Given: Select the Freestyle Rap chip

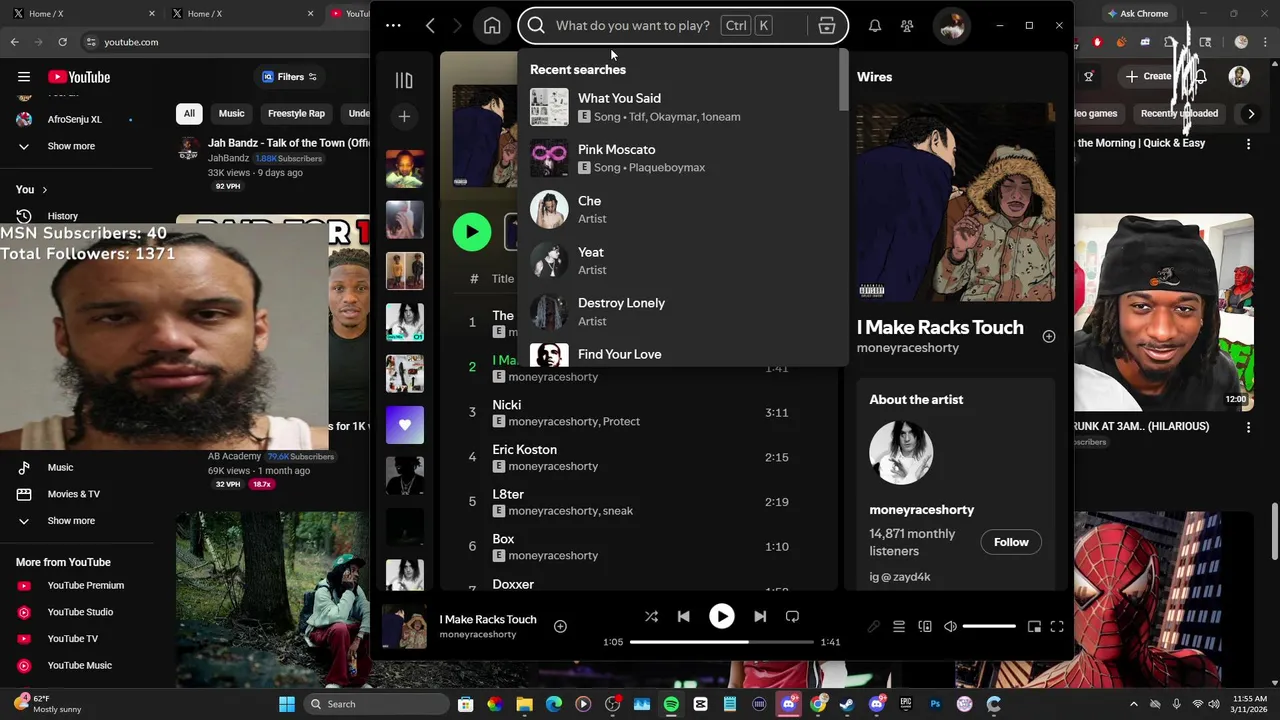Looking at the screenshot, I should tap(296, 114).
